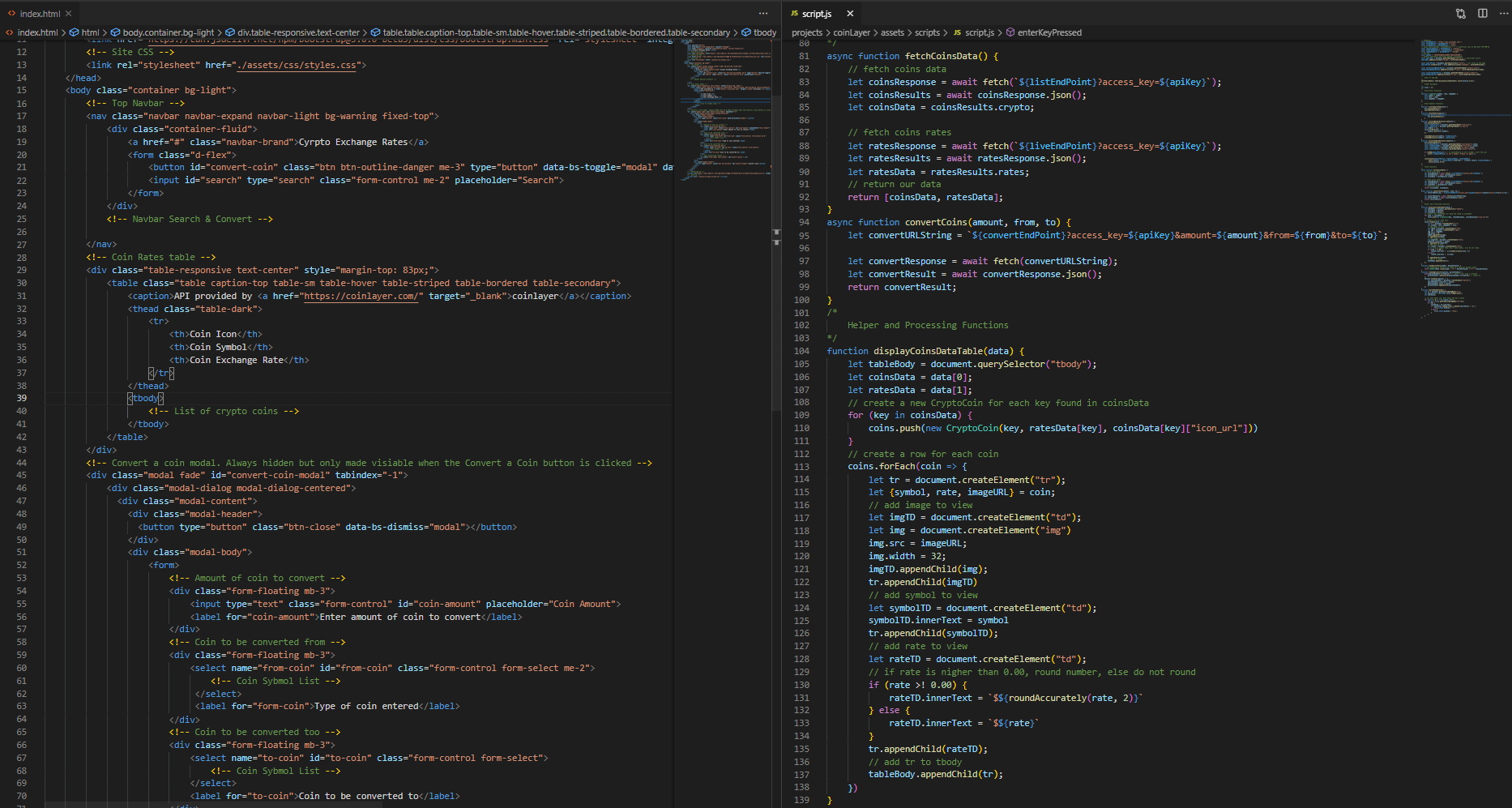Viewport: 1512px width, 808px height.
Task: Switch to the script.js editor tab
Action: (x=816, y=14)
